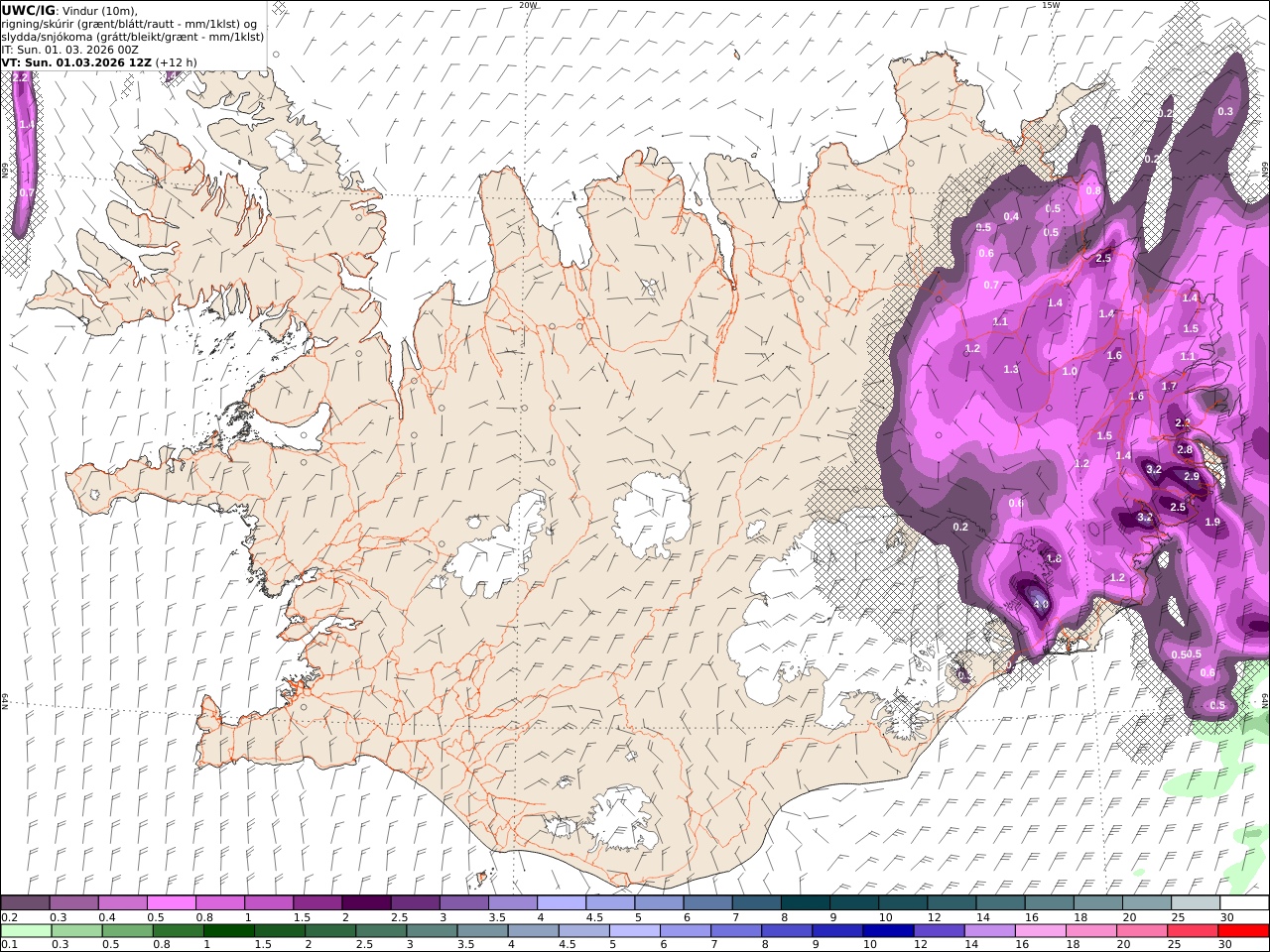Click the 1.3 precipitation label on map
The height and width of the screenshot is (952, 1270).
click(1011, 370)
